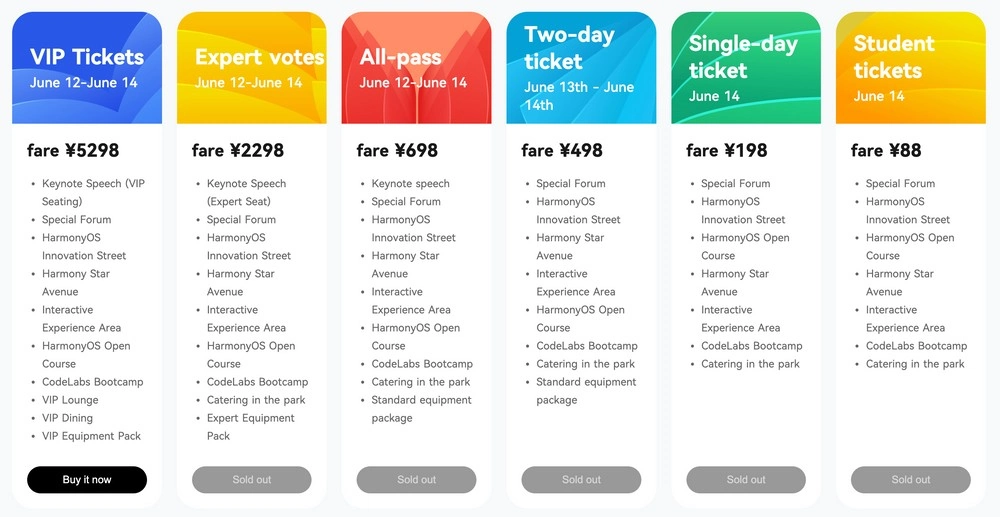The width and height of the screenshot is (1000, 517).
Task: Click VIP Lounge list item
Action: click(70, 400)
